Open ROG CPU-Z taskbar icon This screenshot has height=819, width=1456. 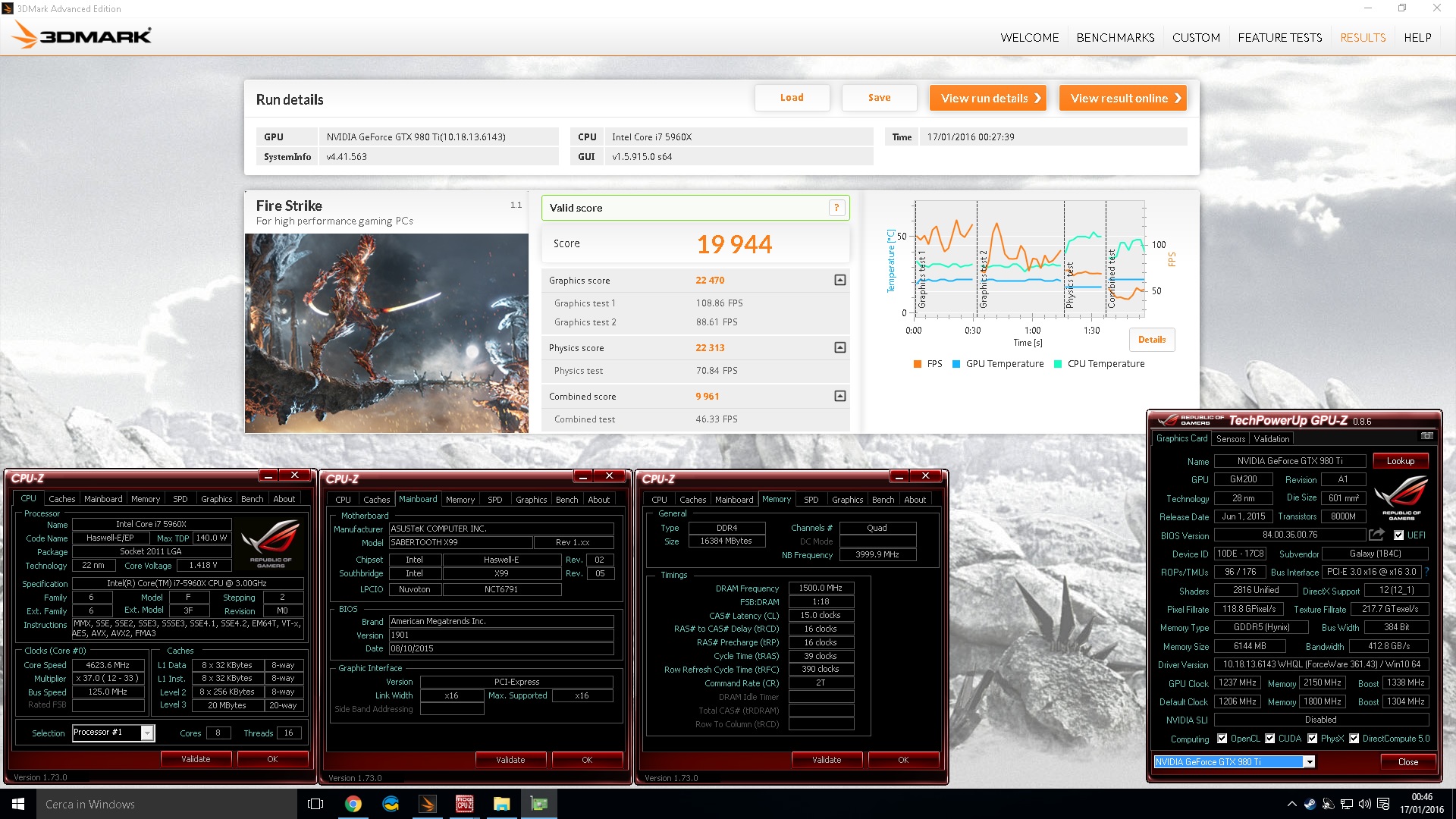465,804
